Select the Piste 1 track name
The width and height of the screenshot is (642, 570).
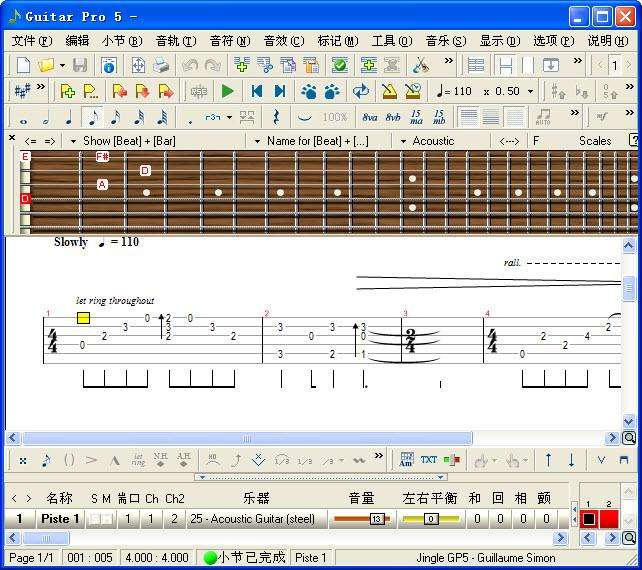pos(60,519)
